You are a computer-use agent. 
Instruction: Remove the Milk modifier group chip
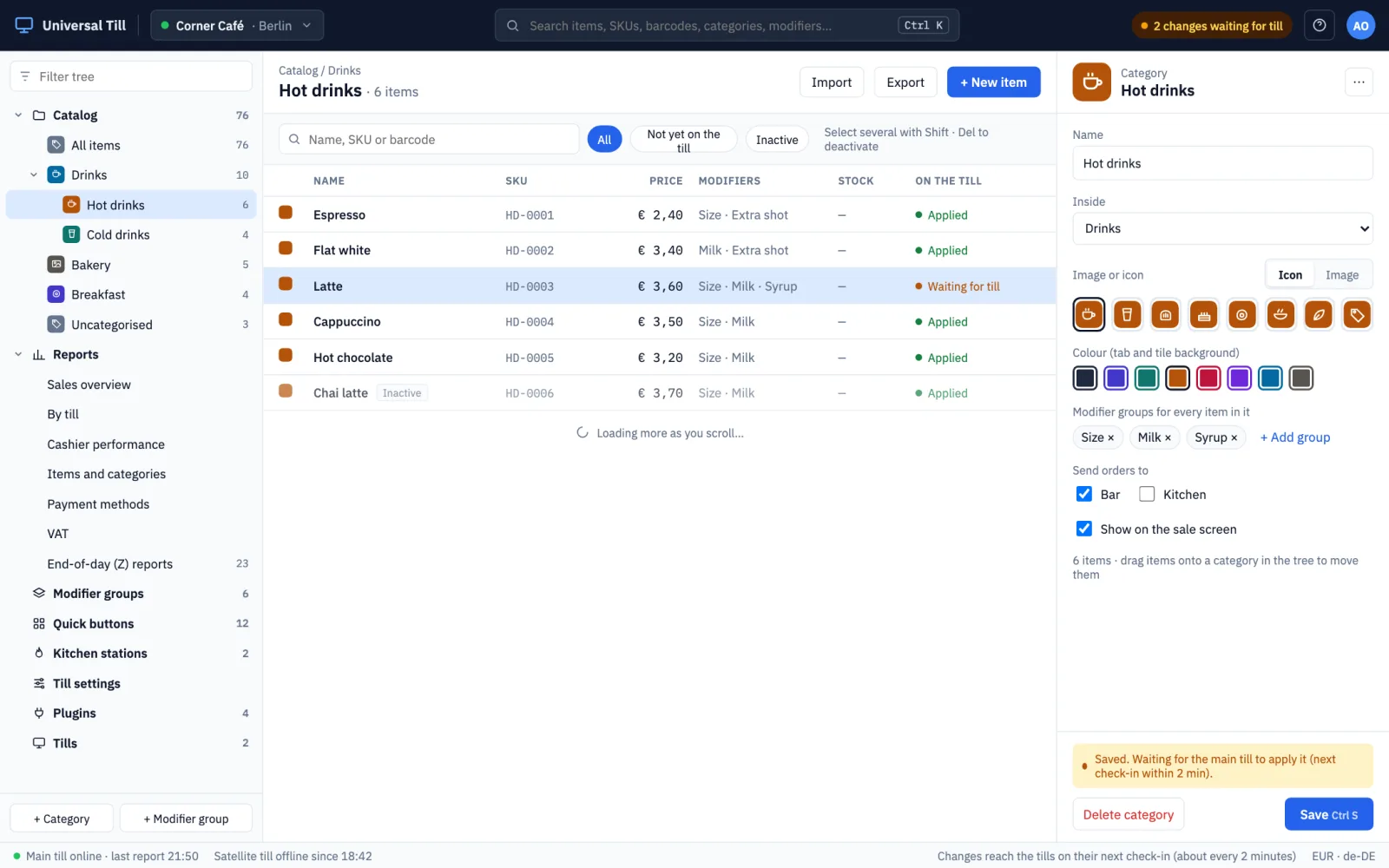[1168, 437]
